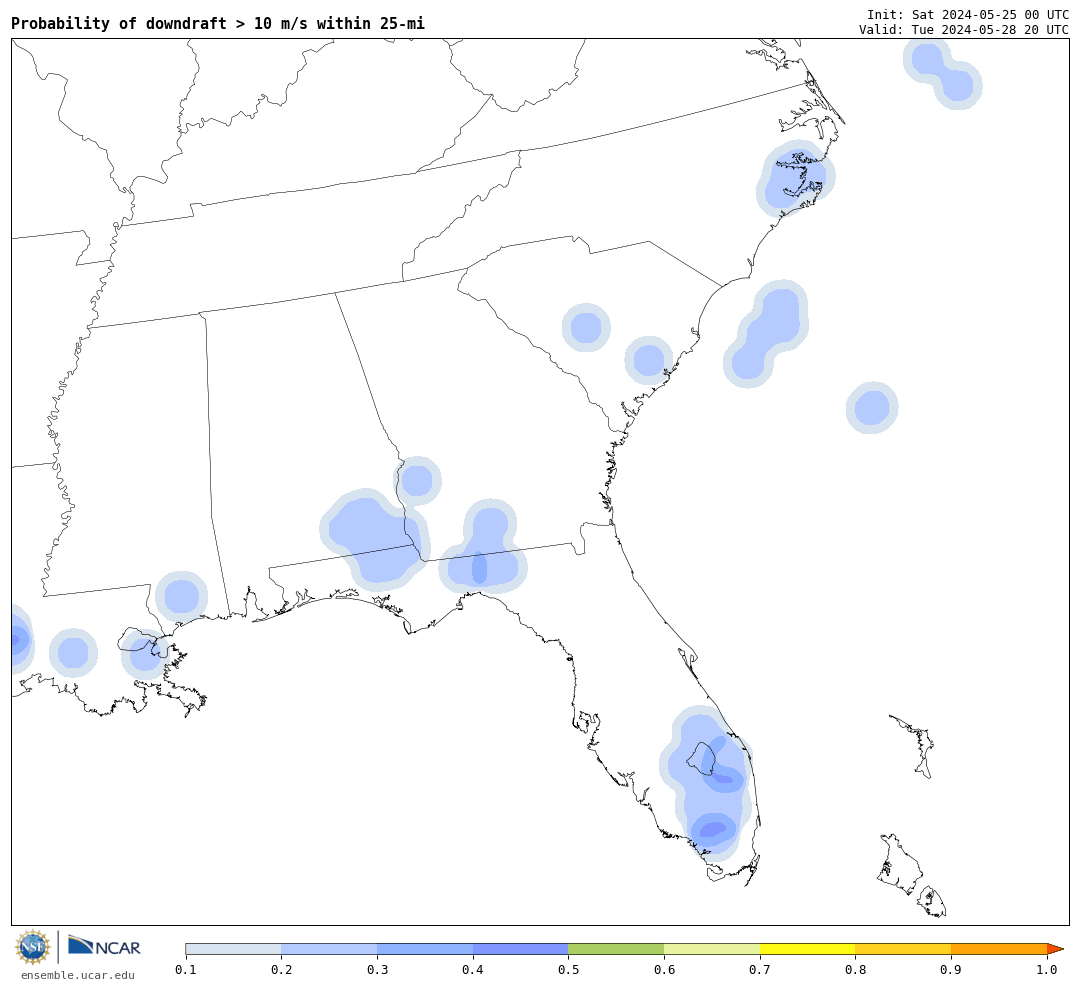
Task: Select the 0.9–1.0 orange colorbar segment
Action: coord(999,949)
